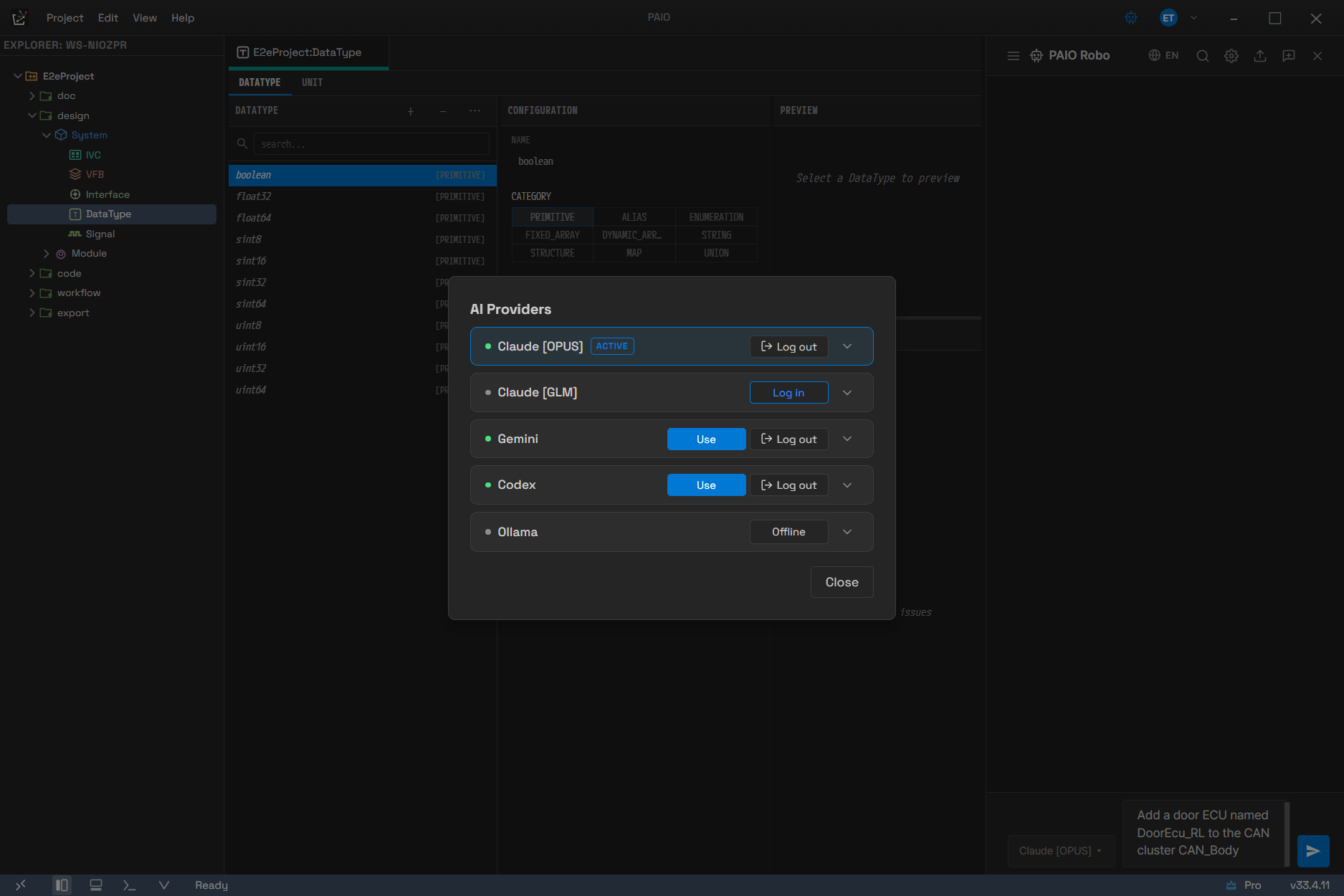Choose the PRIMITIVE category

(553, 217)
